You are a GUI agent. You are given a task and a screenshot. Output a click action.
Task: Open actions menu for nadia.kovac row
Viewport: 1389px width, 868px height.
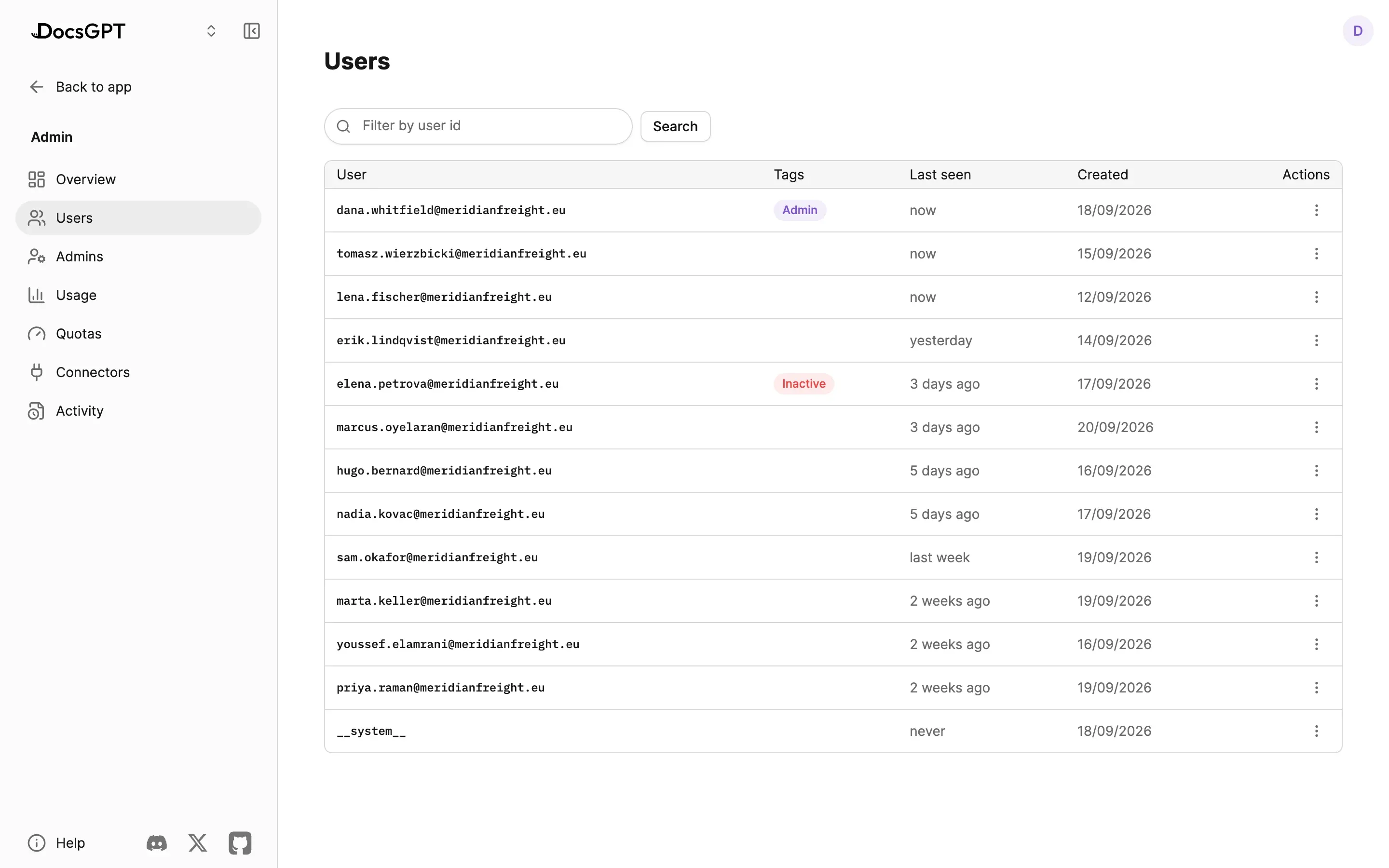point(1316,514)
